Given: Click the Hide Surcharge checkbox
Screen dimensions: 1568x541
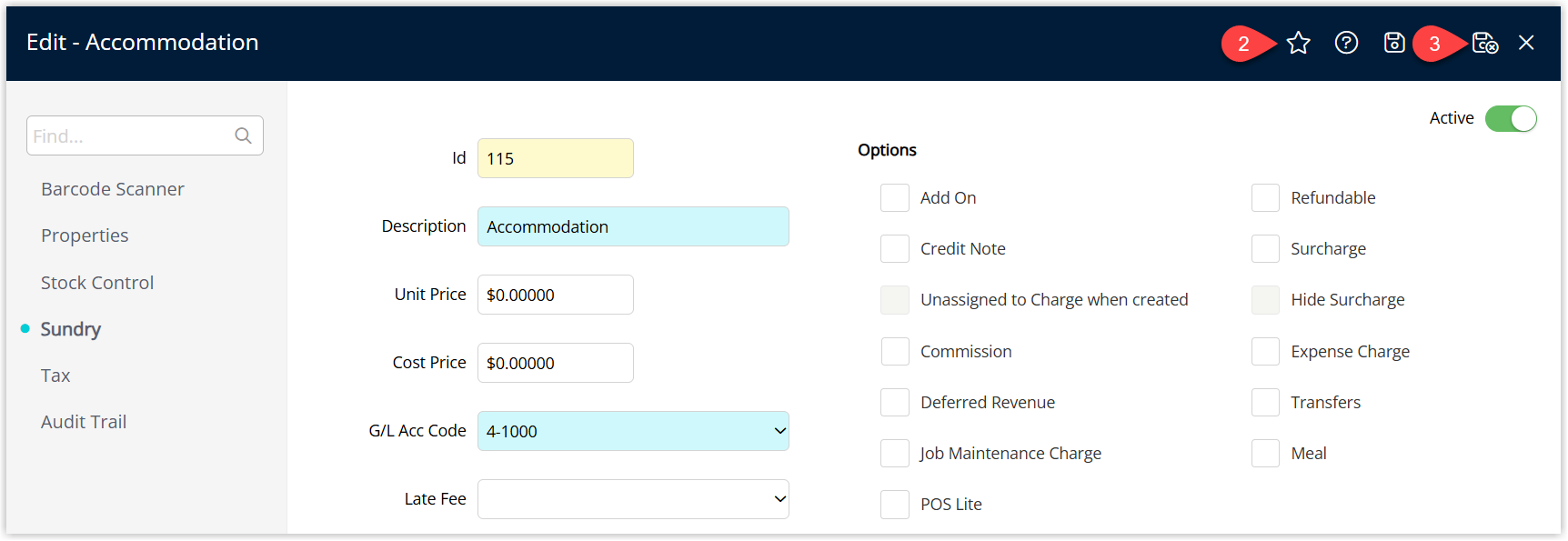Looking at the screenshot, I should pyautogui.click(x=1265, y=299).
